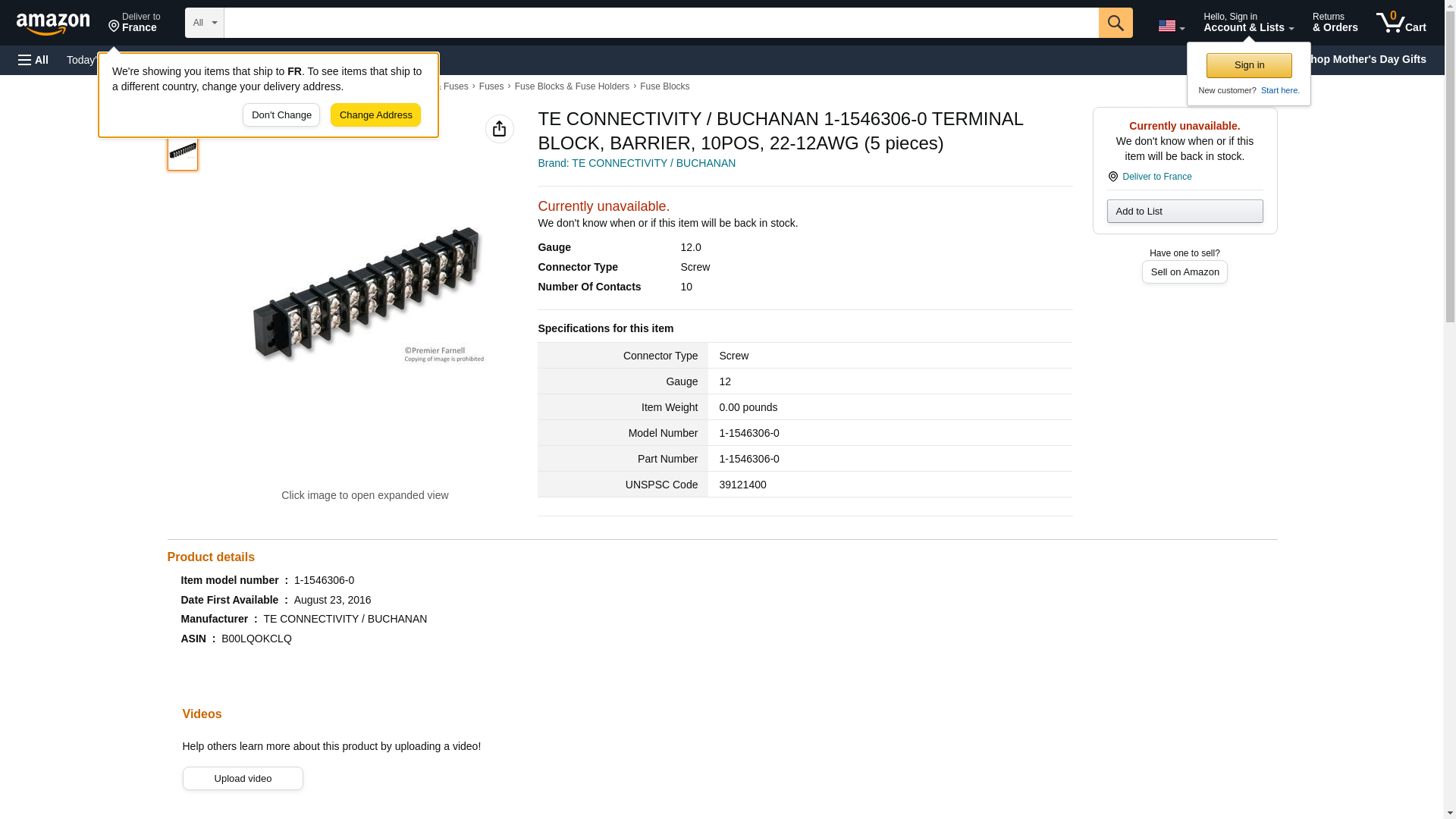Expand the All search category dropdown
This screenshot has height=819, width=1456.
[x=204, y=23]
